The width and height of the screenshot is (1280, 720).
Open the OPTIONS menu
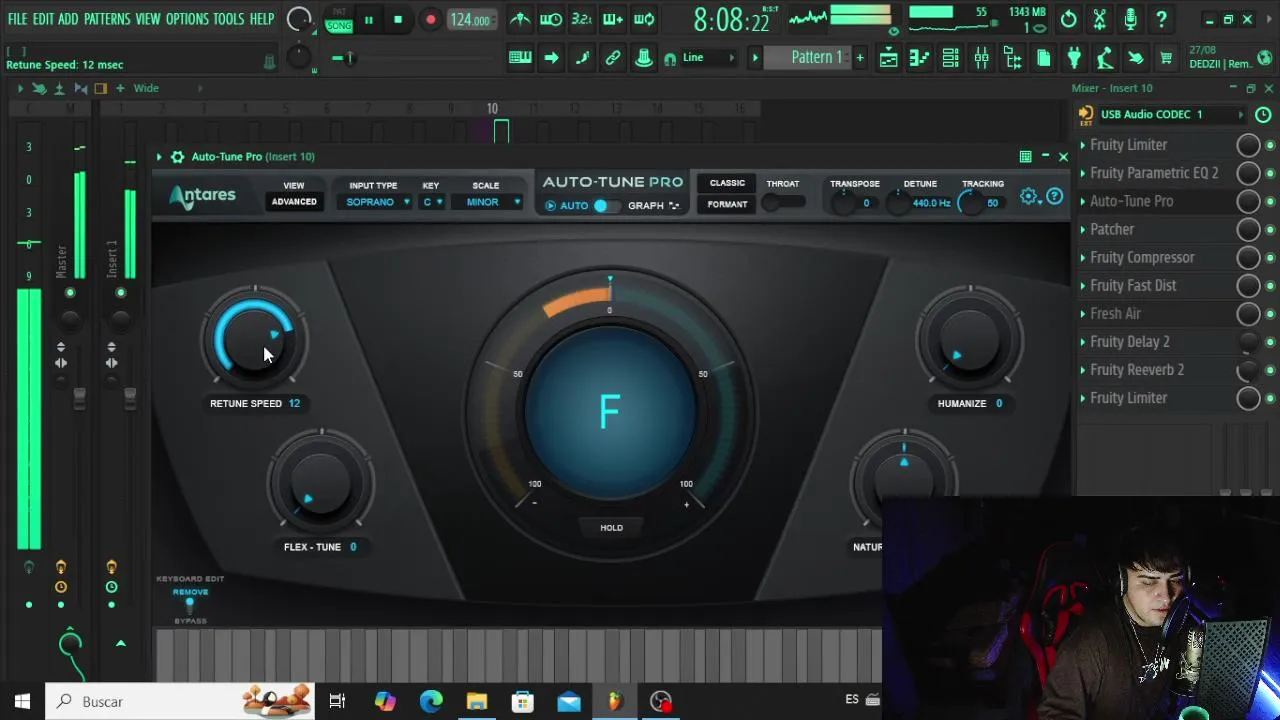click(x=187, y=19)
